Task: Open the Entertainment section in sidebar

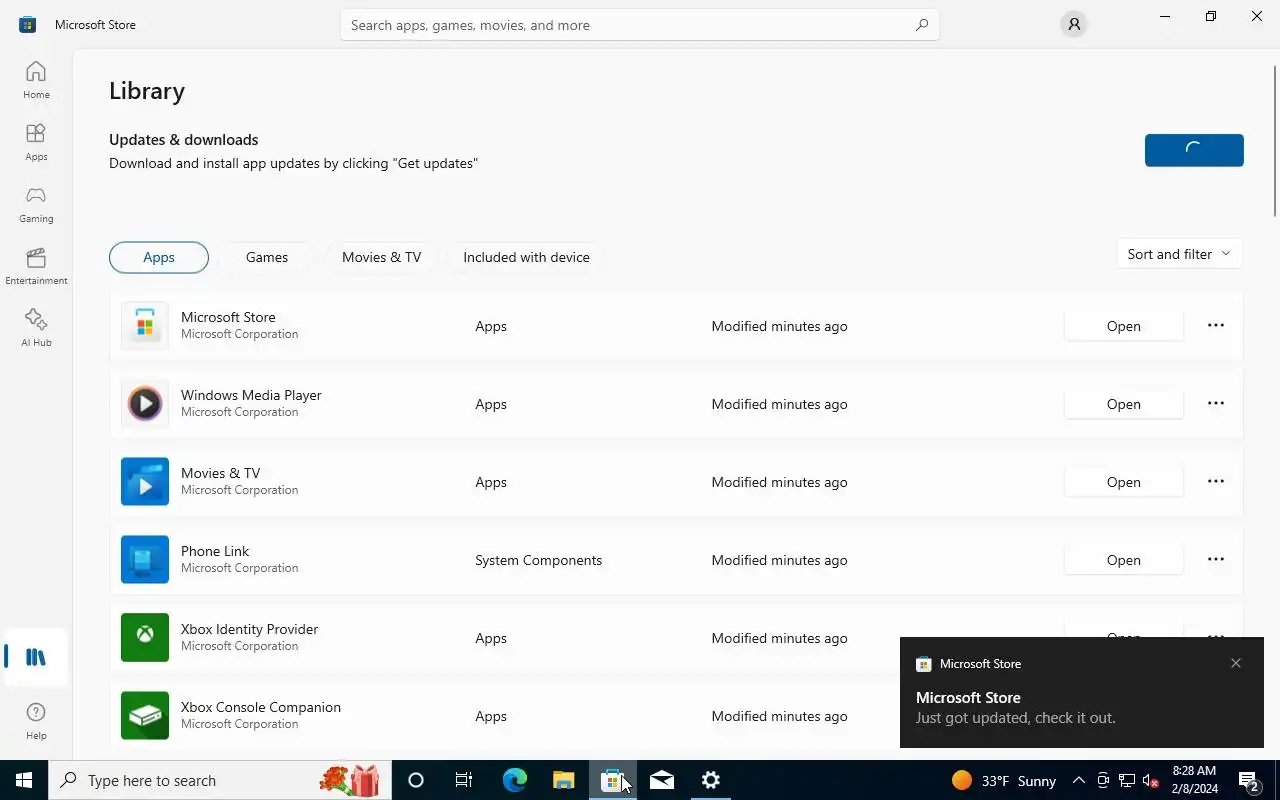Action: click(36, 266)
